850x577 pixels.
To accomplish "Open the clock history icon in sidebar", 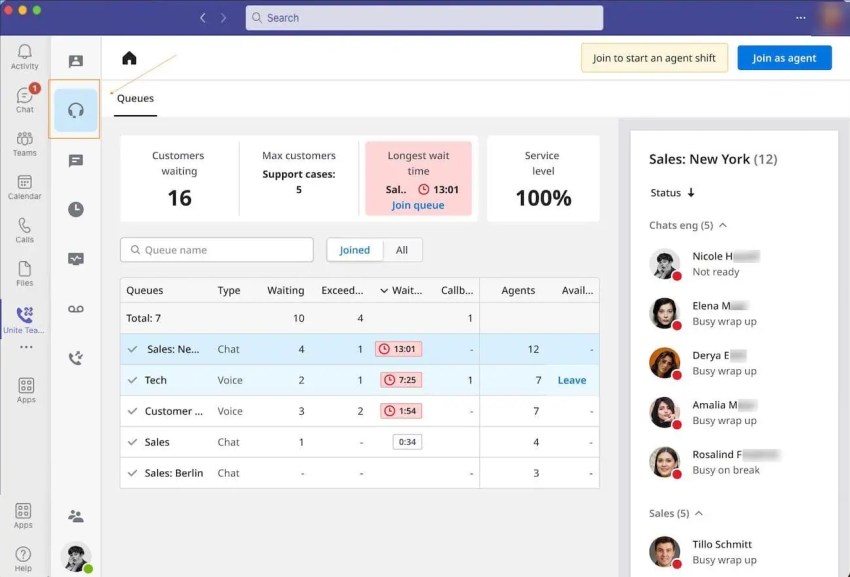I will pos(76,209).
